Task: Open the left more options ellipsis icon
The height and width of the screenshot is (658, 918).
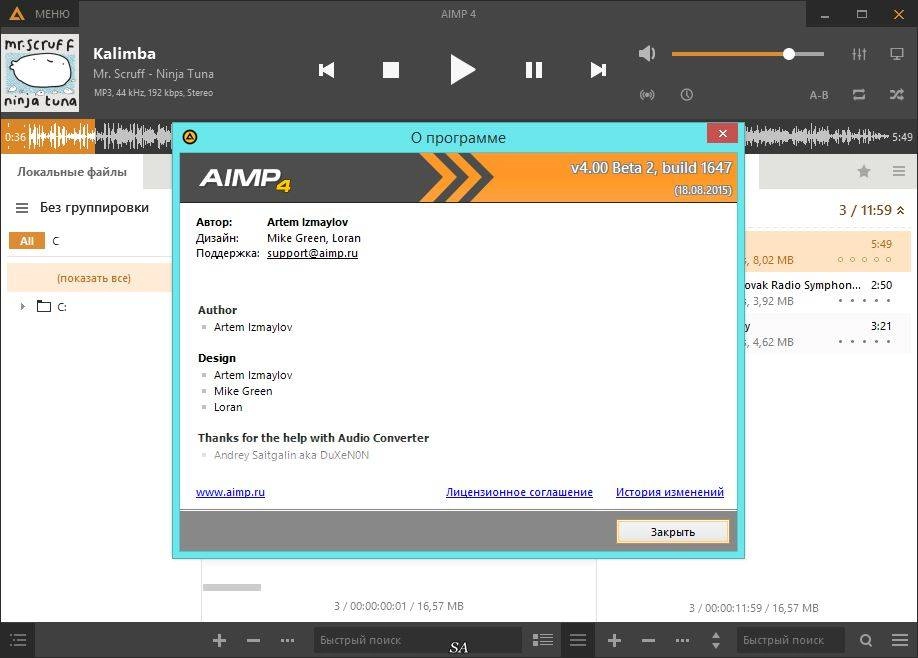Action: coord(287,640)
